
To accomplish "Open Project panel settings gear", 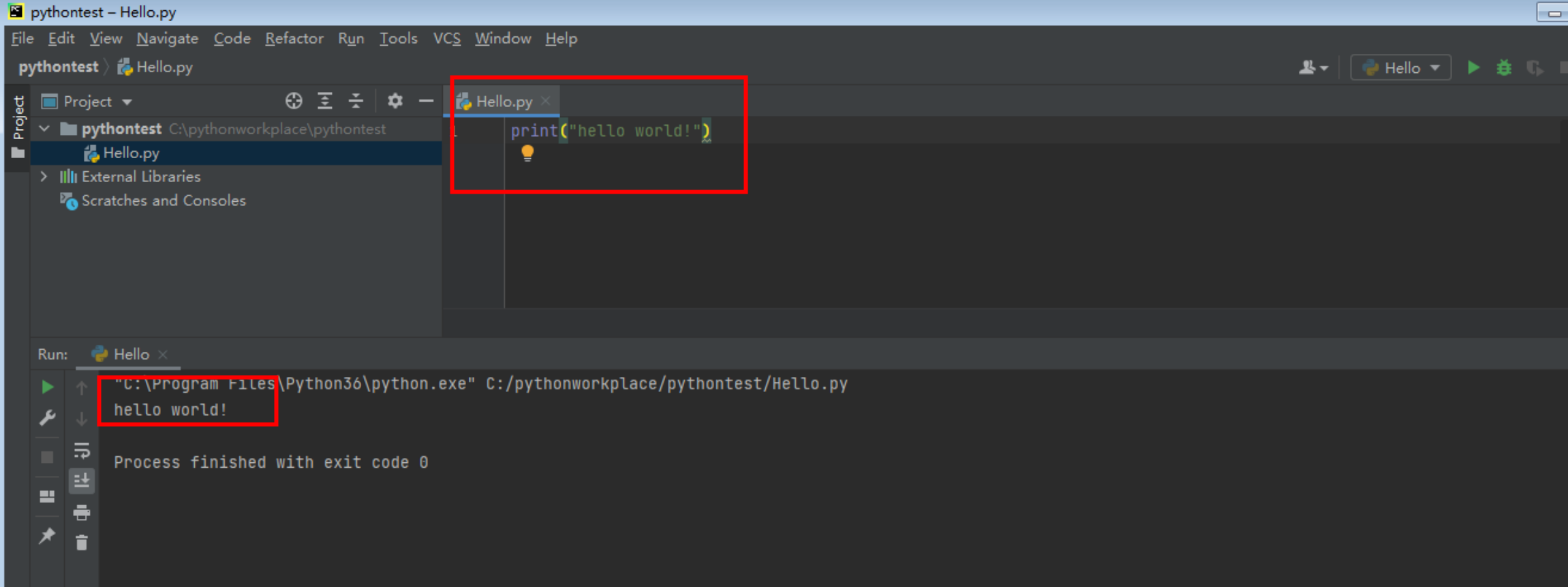I will tap(395, 101).
